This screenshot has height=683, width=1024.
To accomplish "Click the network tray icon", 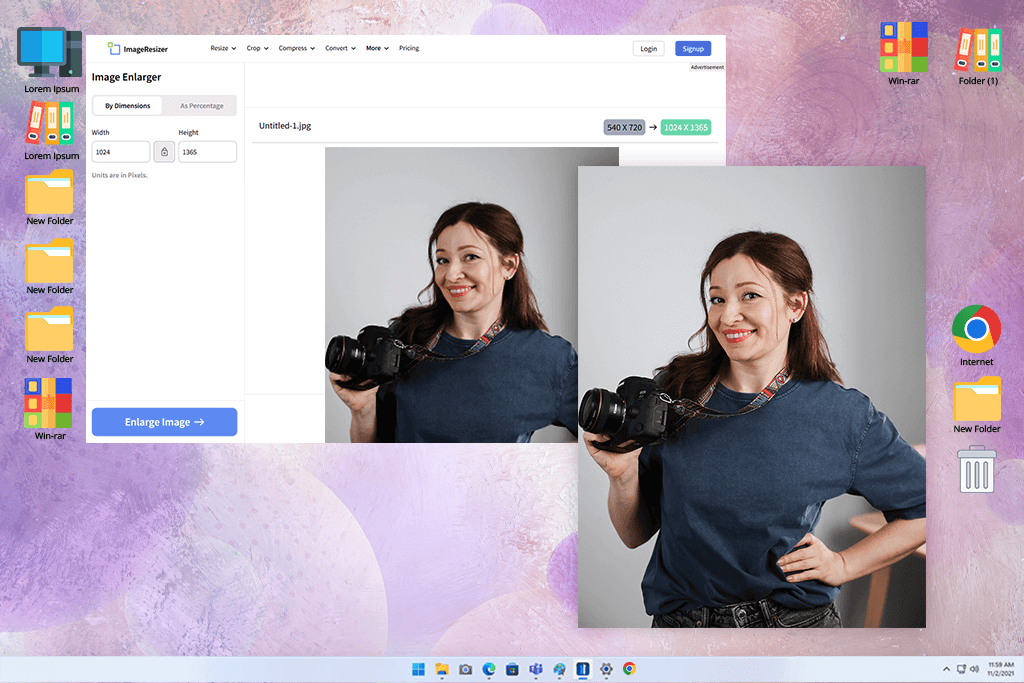I will tap(961, 669).
